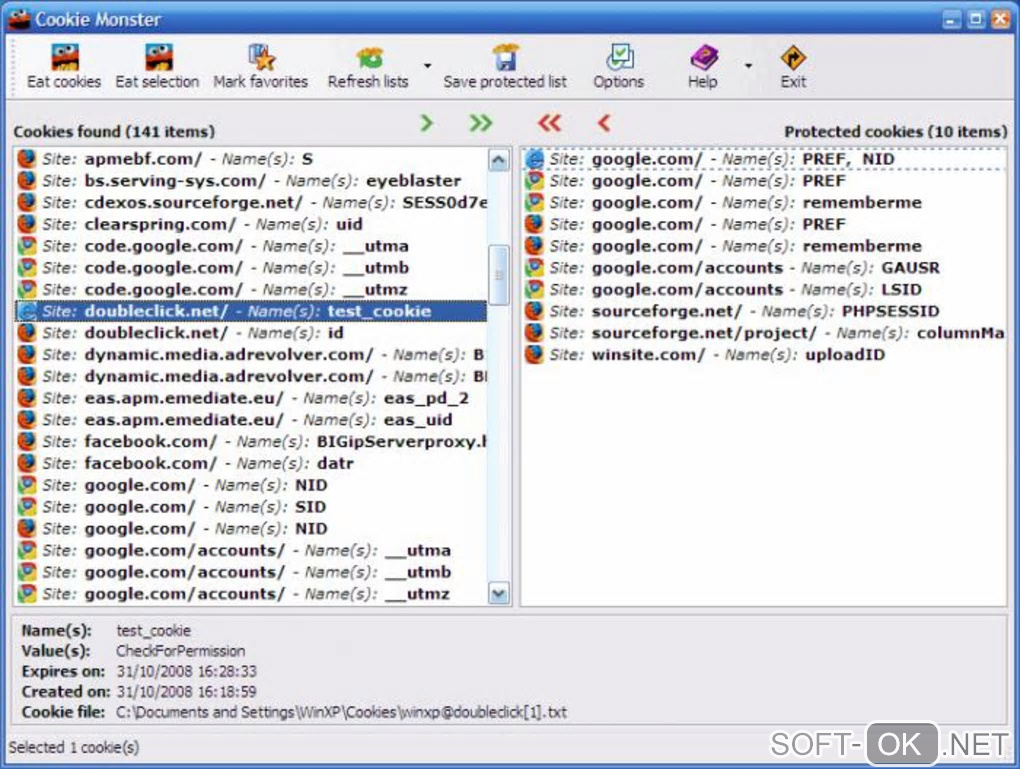
Task: Select code.google.com/ __utmz row
Action: [251, 290]
